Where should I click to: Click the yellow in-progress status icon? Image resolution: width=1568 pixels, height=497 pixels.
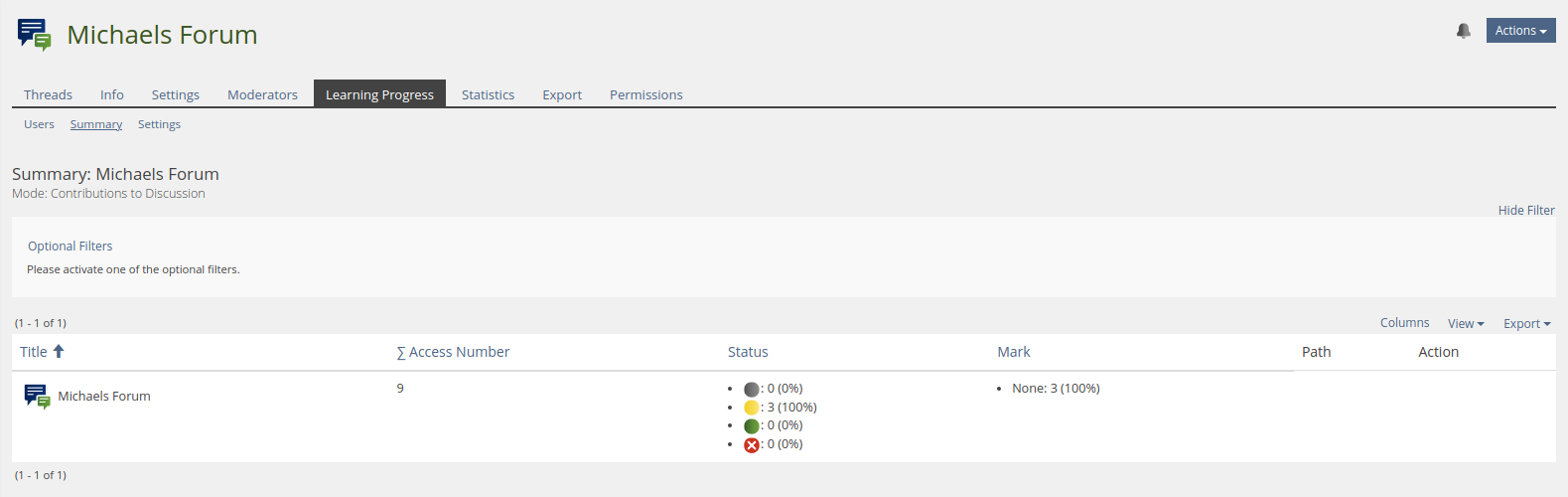(x=752, y=408)
